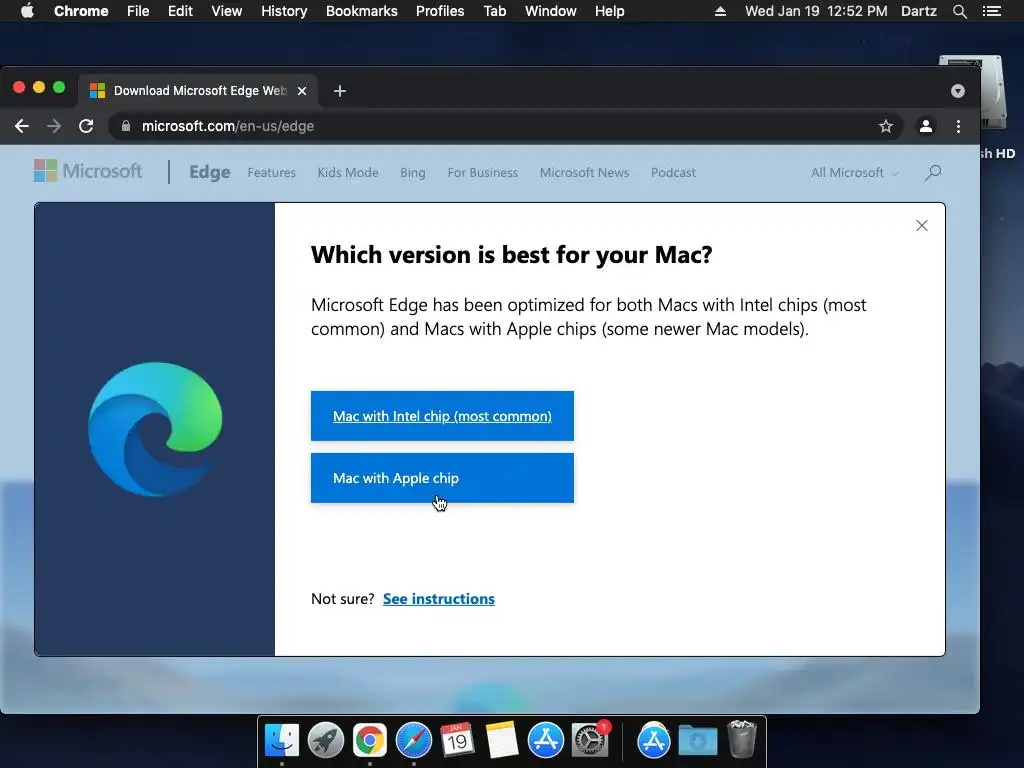Reload the Microsoft Edge page
The image size is (1024, 768).
[86, 126]
